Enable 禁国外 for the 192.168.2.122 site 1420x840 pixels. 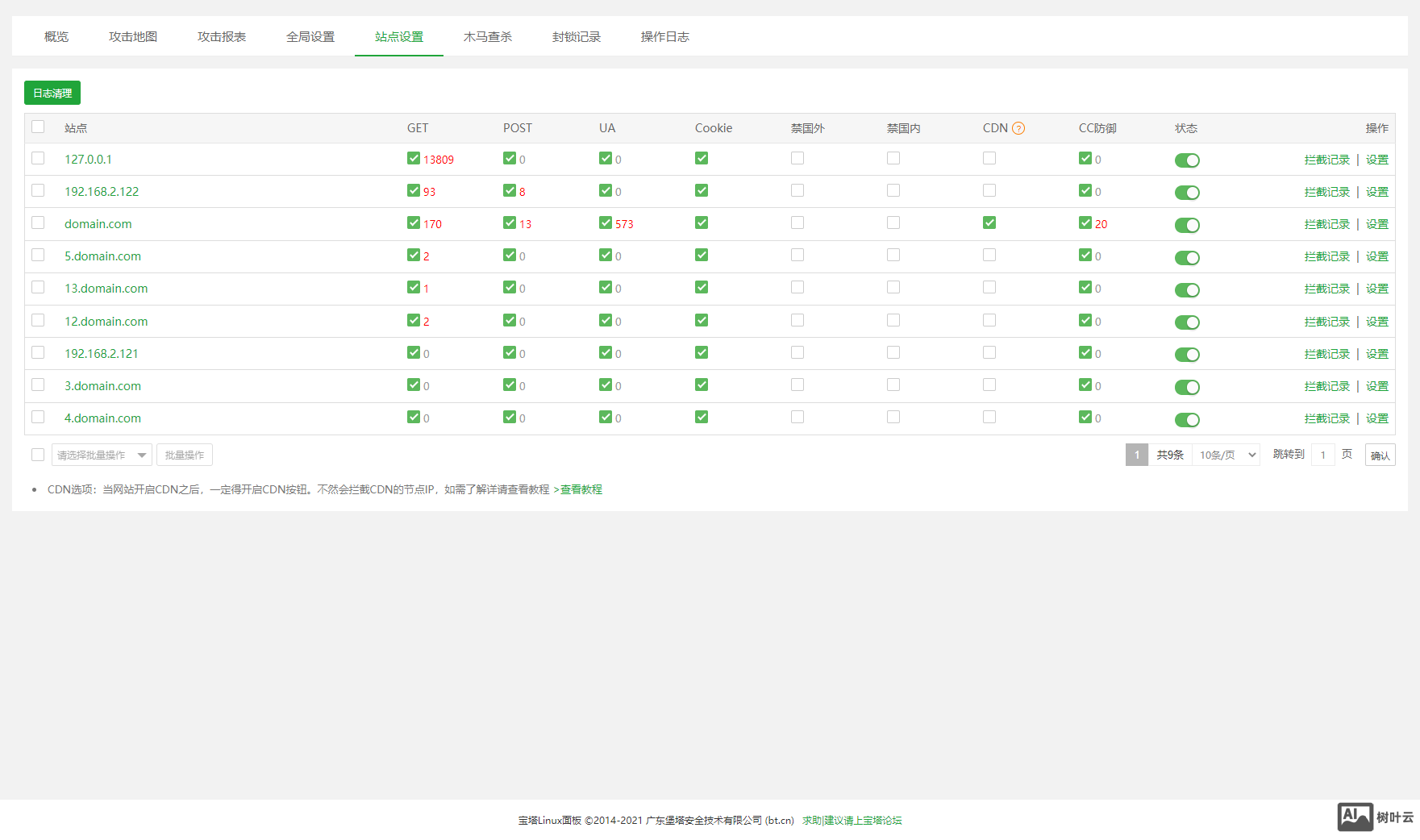coord(797,191)
